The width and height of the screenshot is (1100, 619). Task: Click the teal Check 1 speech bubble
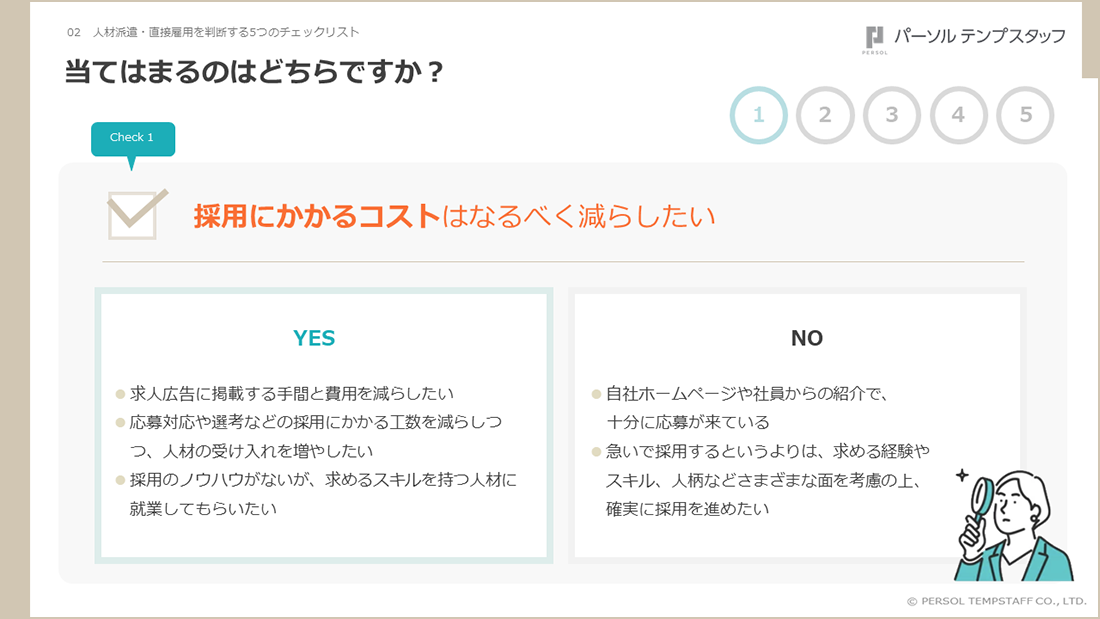133,139
